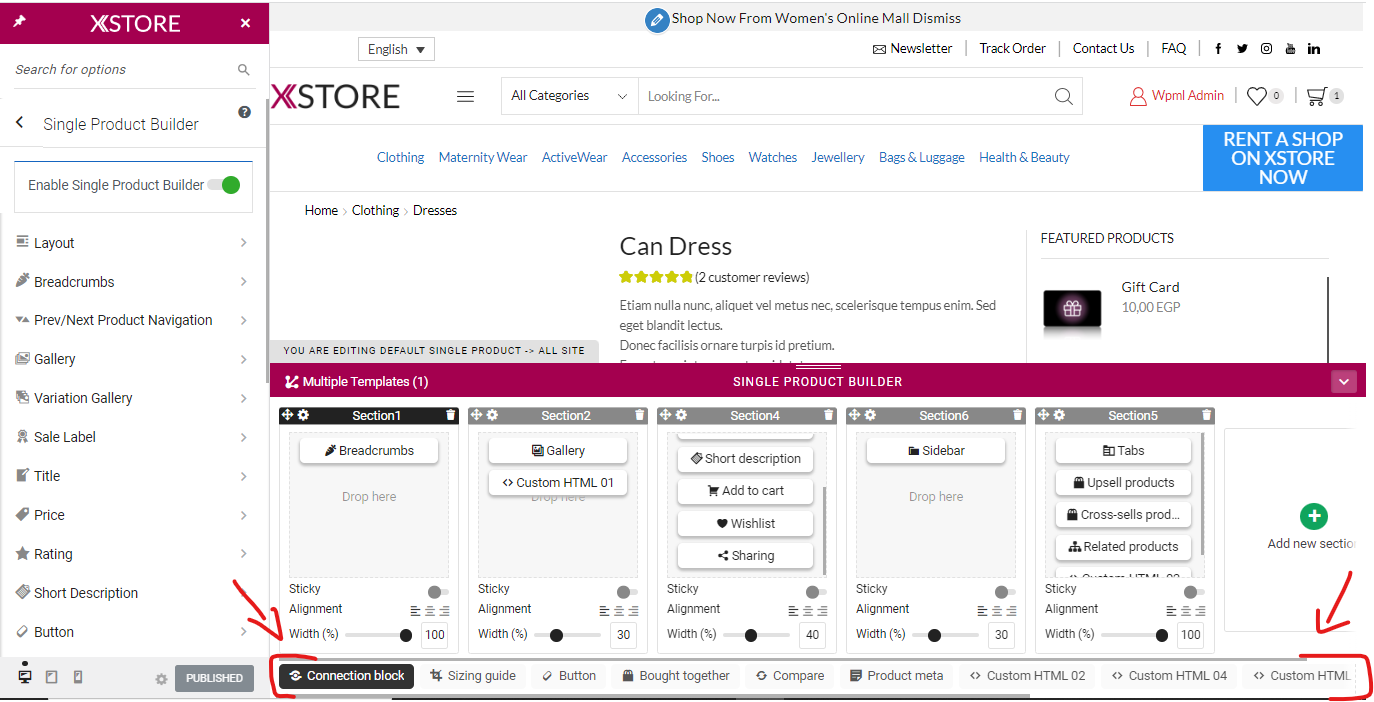Open the All Categories dropdown

[569, 96]
